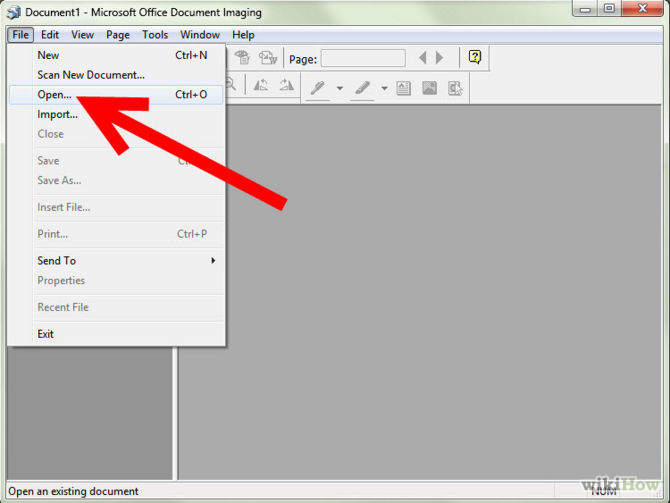
Task: Choose New from the File menu
Action: pos(116,55)
